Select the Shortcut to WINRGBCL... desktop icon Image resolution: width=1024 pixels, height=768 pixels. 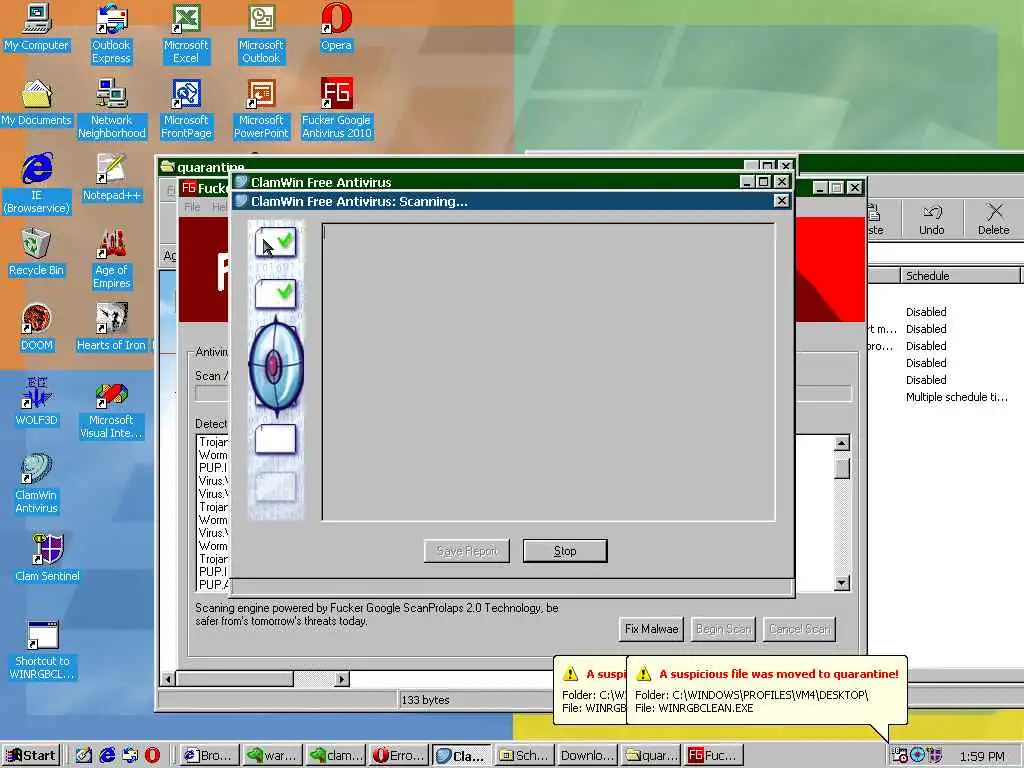click(x=43, y=650)
